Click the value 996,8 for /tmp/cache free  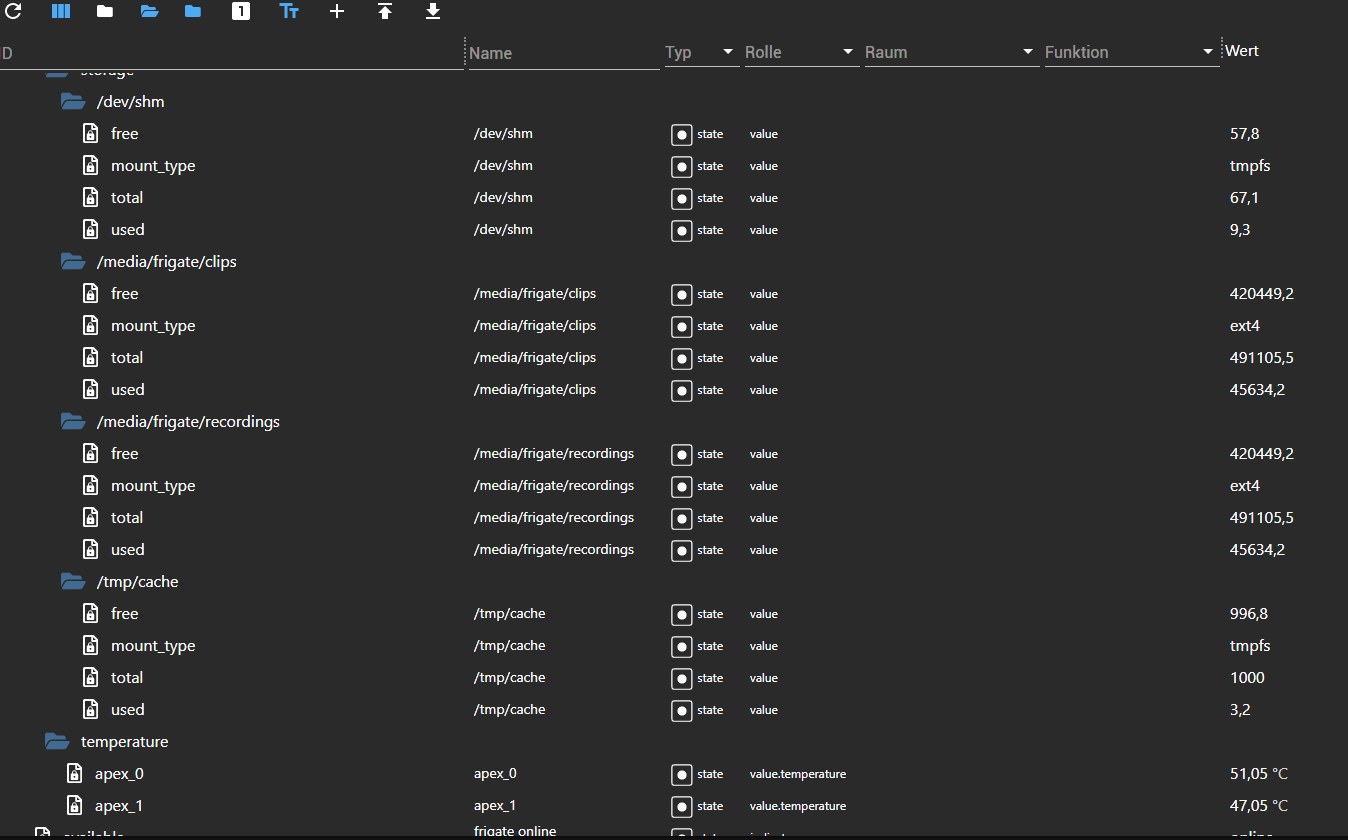click(x=1248, y=614)
